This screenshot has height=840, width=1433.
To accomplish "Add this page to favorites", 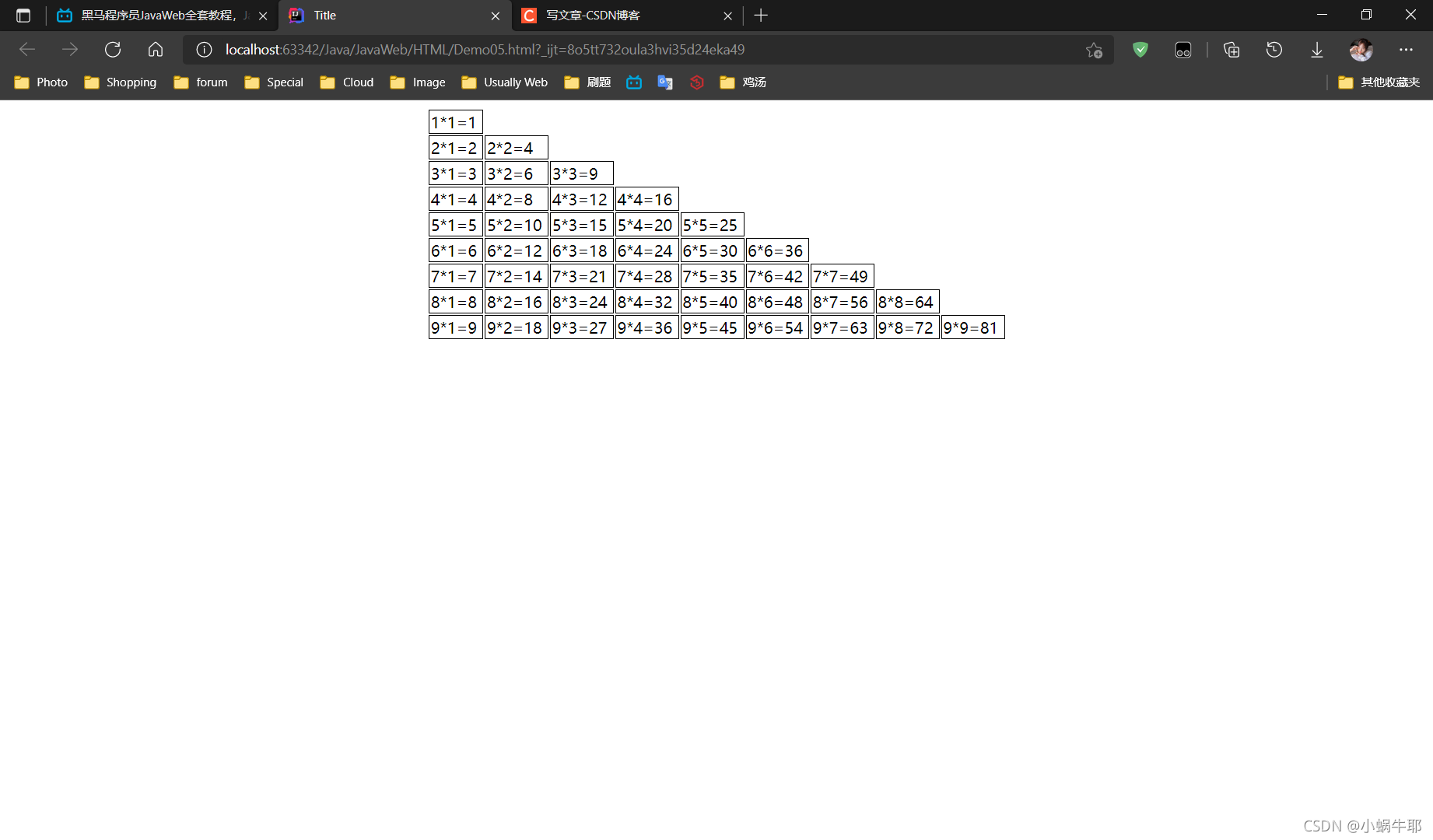I will (1094, 50).
